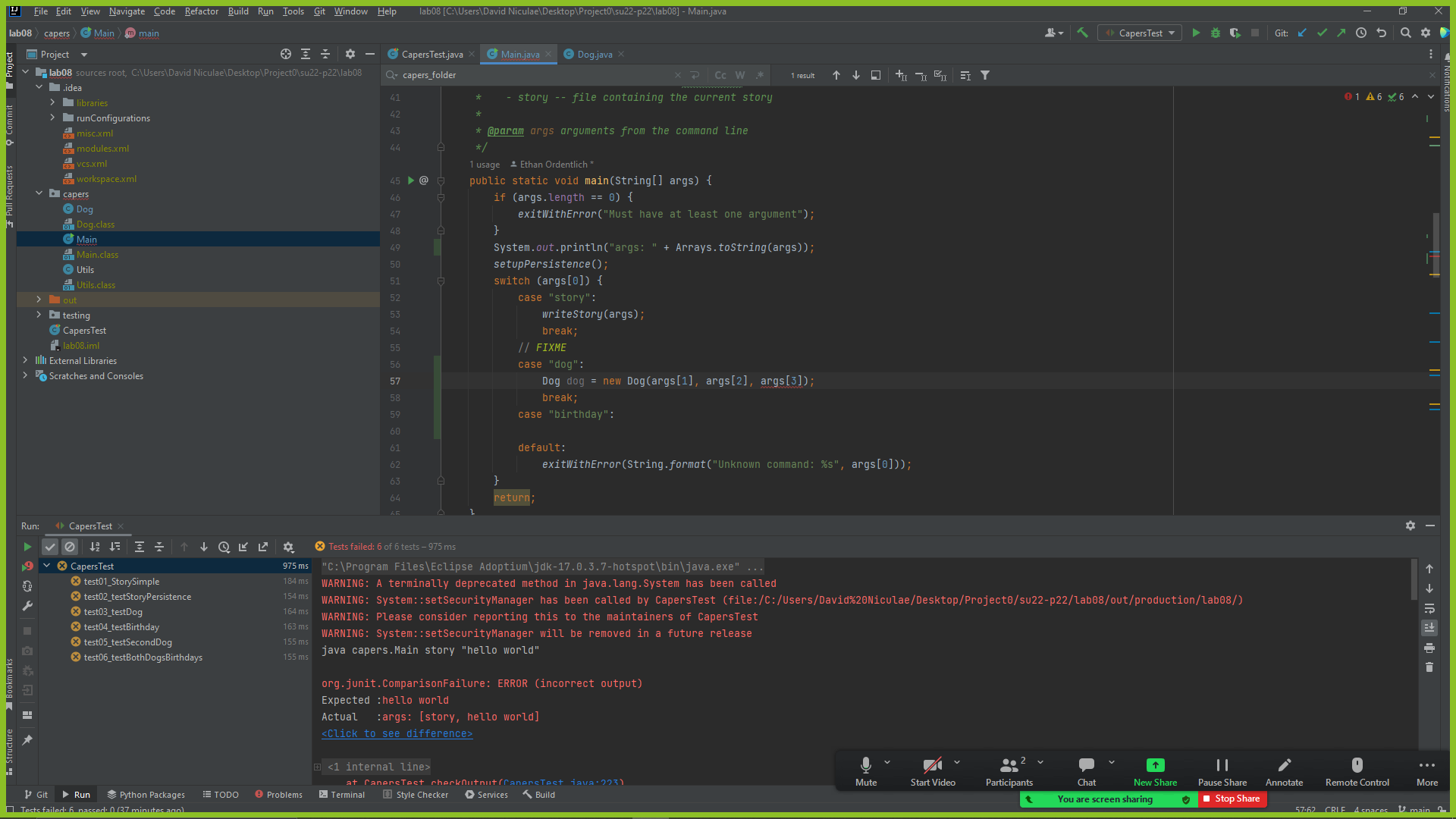1456x819 pixels.
Task: Switch to the Dog.java editor tab
Action: (595, 54)
